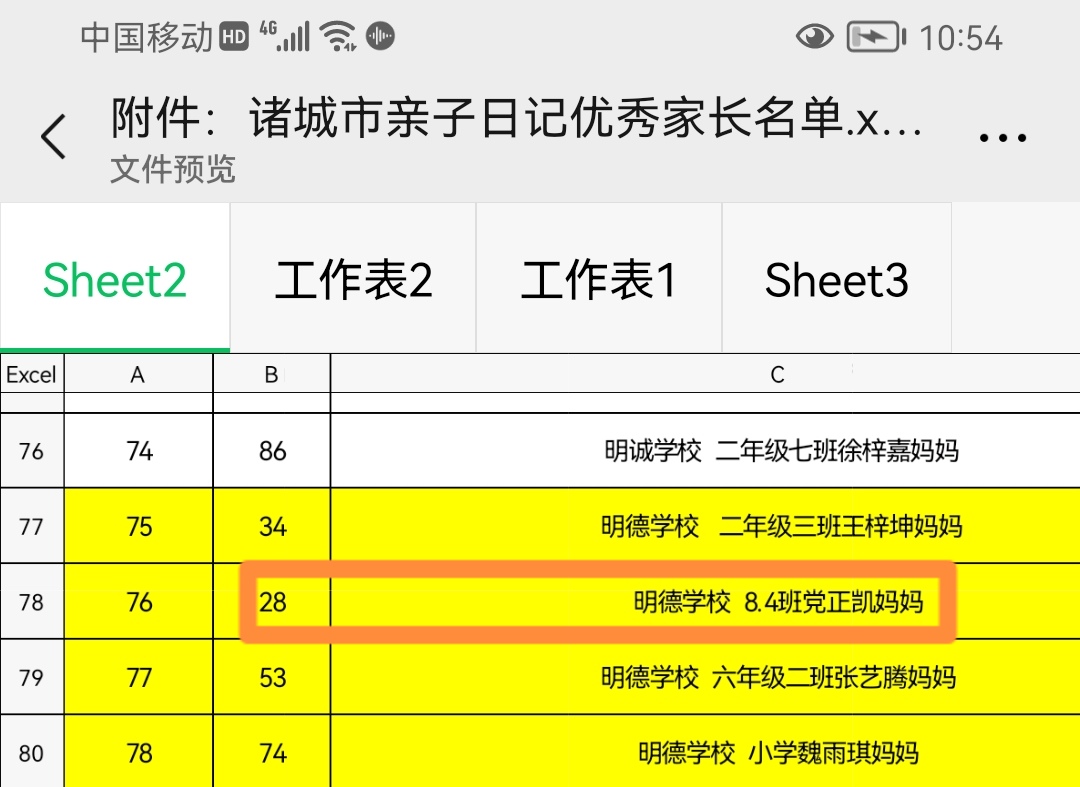Tap the Excel select-all corner cell
Viewport: 1080px width, 787px height.
[x=31, y=375]
